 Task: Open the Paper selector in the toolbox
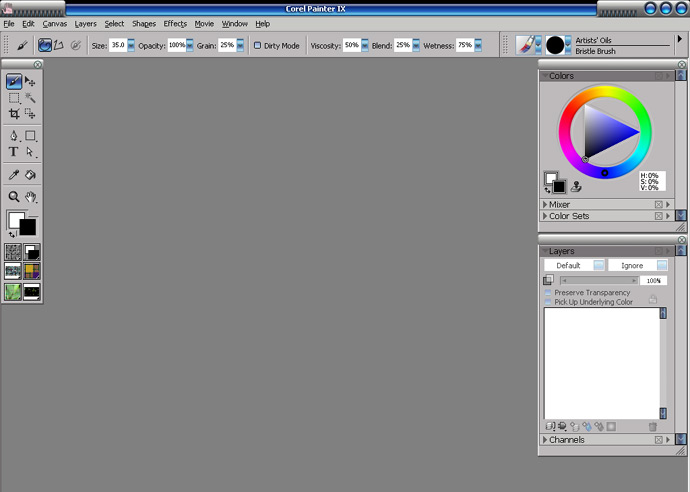[x=13, y=252]
